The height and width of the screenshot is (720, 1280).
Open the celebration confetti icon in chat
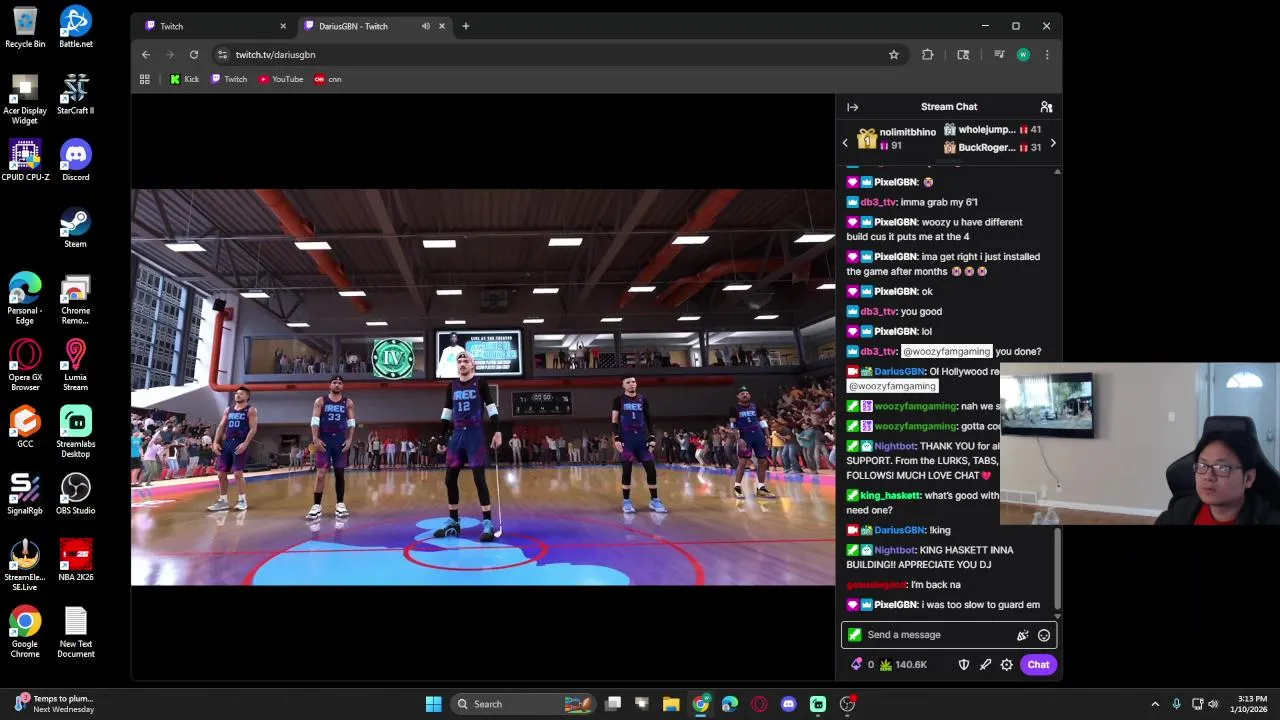coord(1022,635)
